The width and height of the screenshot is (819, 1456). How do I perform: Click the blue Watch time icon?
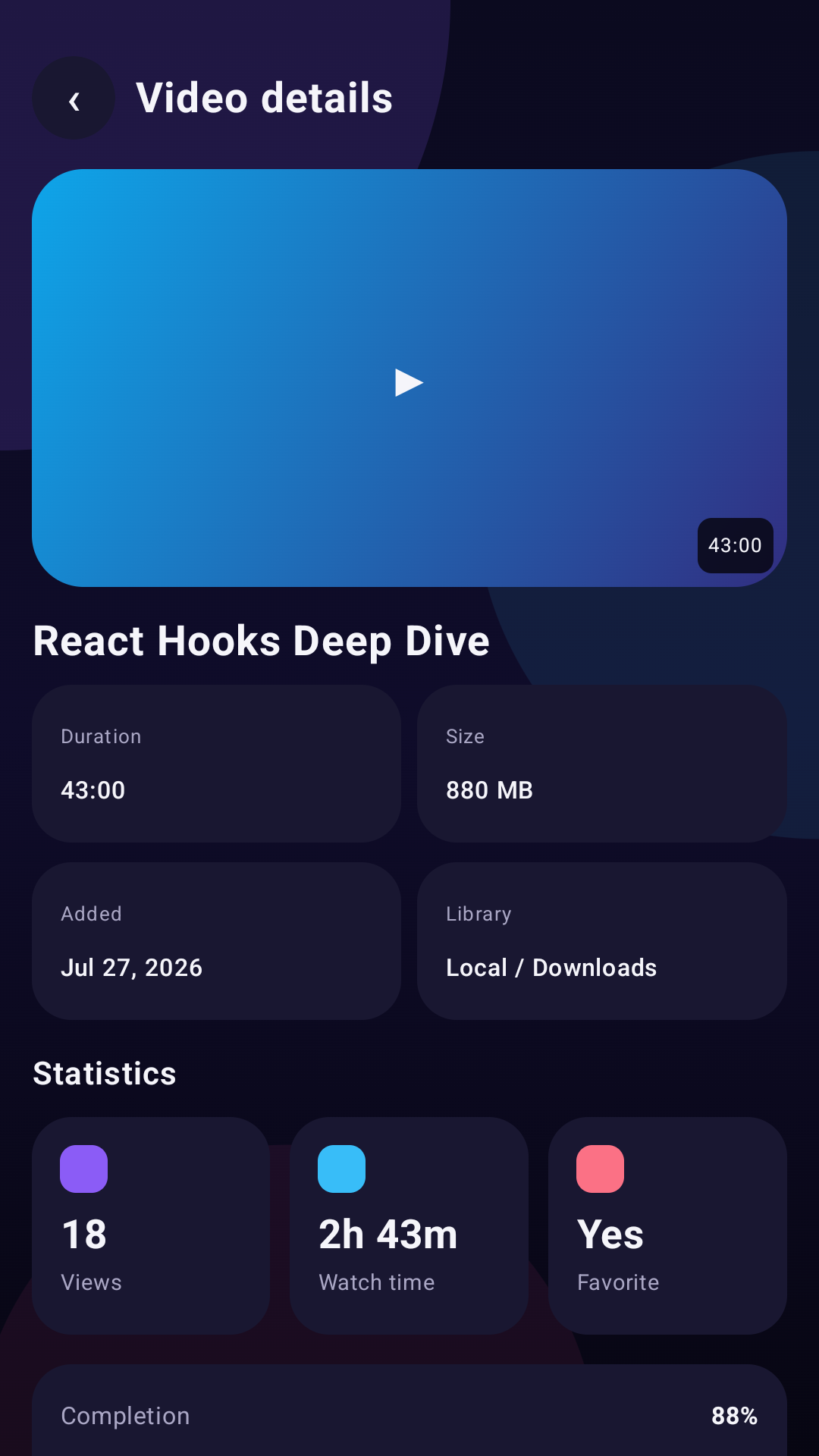pyautogui.click(x=341, y=1169)
